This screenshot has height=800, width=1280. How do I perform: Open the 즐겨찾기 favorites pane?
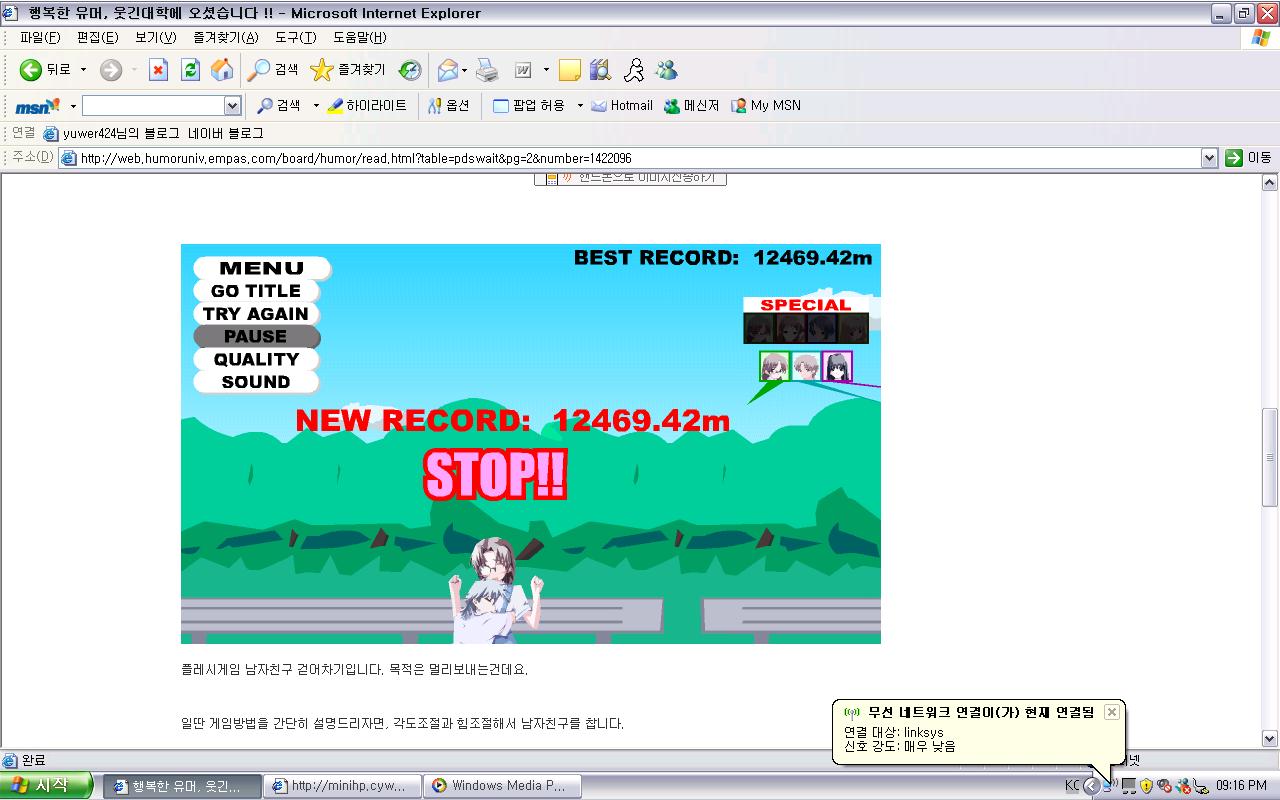click(347, 70)
